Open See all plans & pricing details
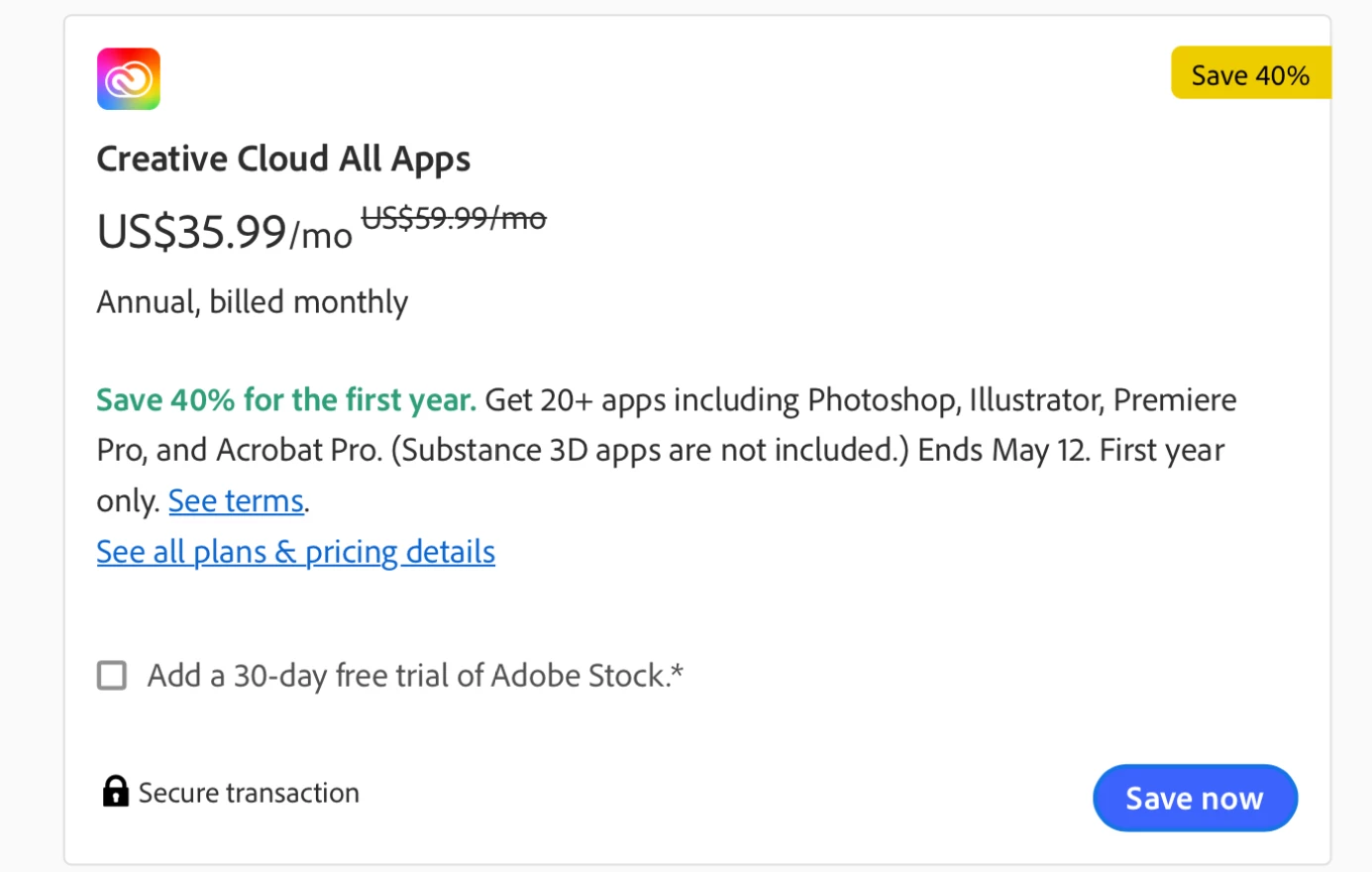 click(295, 552)
